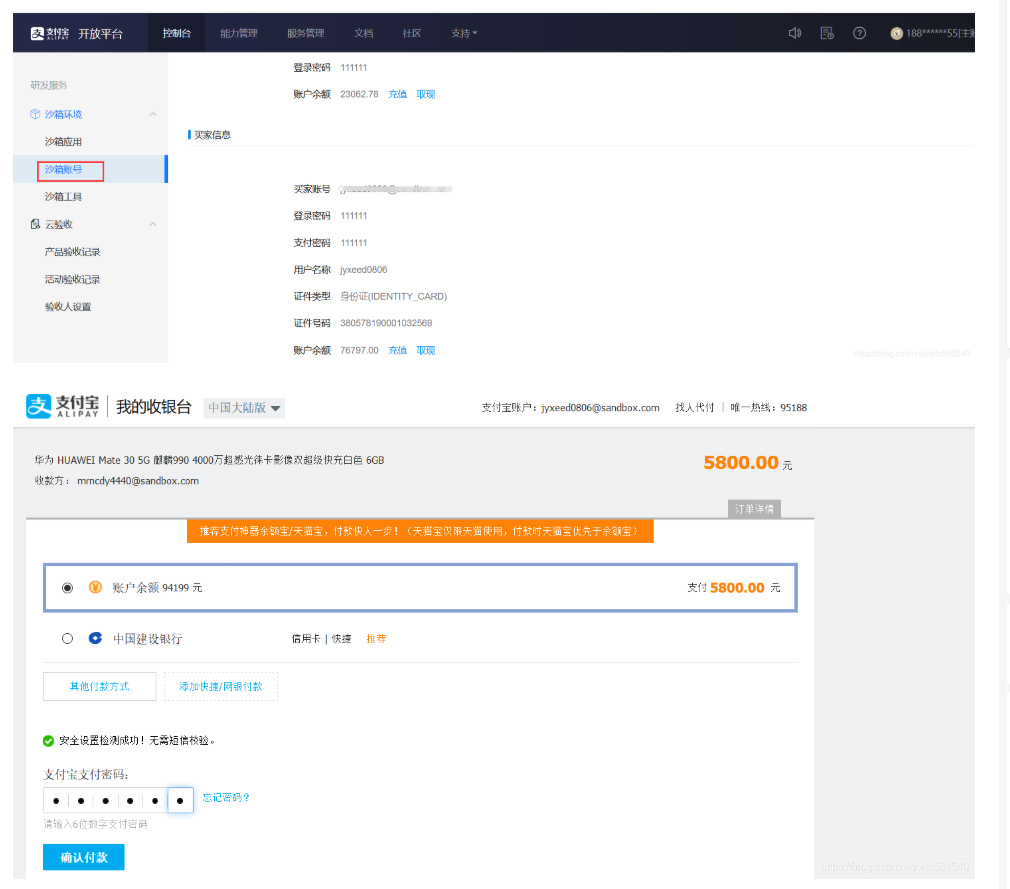Open 沙箱工具 in the sidebar

tap(63, 196)
